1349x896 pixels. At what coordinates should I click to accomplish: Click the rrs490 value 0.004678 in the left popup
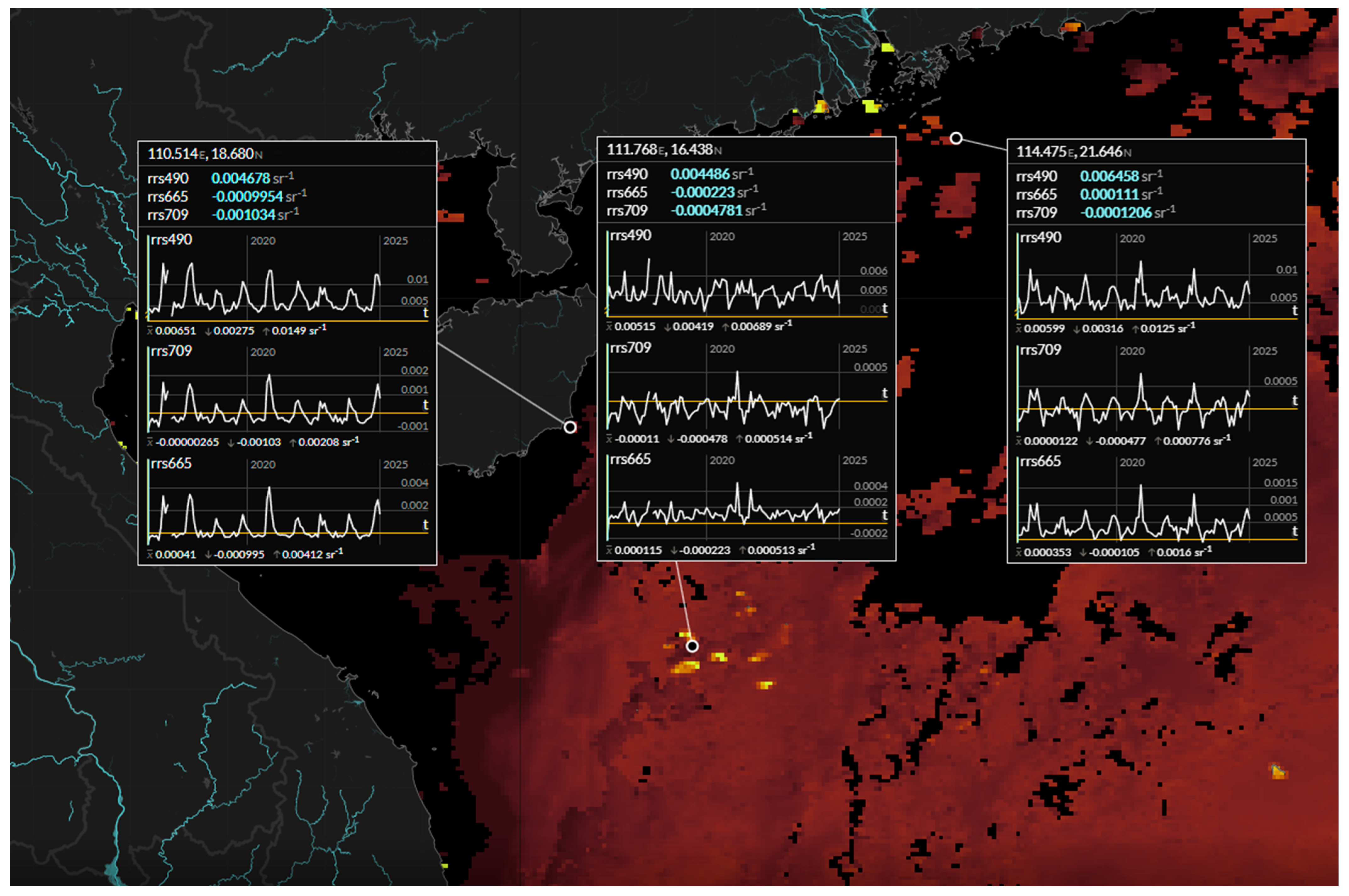[x=241, y=178]
